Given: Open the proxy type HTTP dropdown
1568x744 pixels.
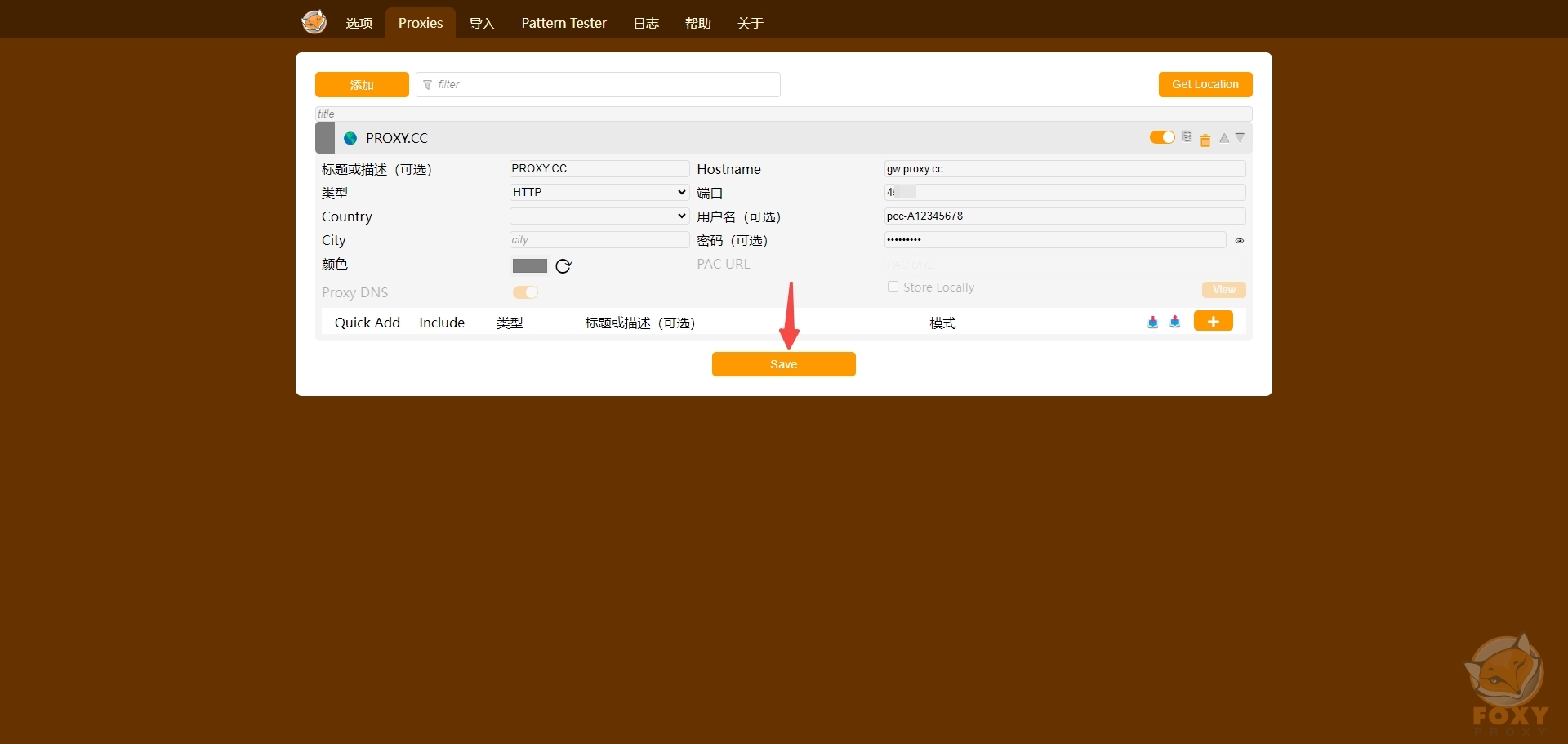Looking at the screenshot, I should click(599, 193).
